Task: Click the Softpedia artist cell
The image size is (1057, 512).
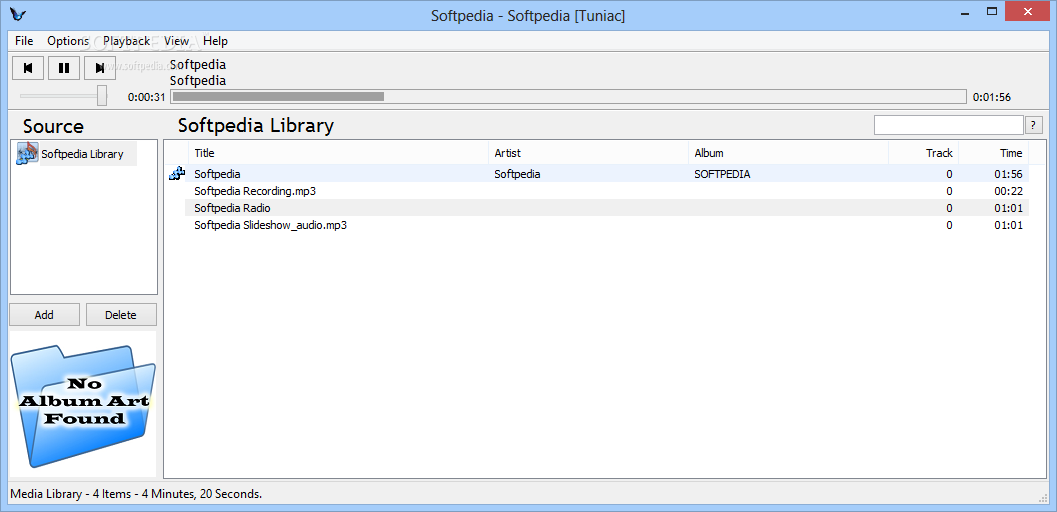Action: 517,174
